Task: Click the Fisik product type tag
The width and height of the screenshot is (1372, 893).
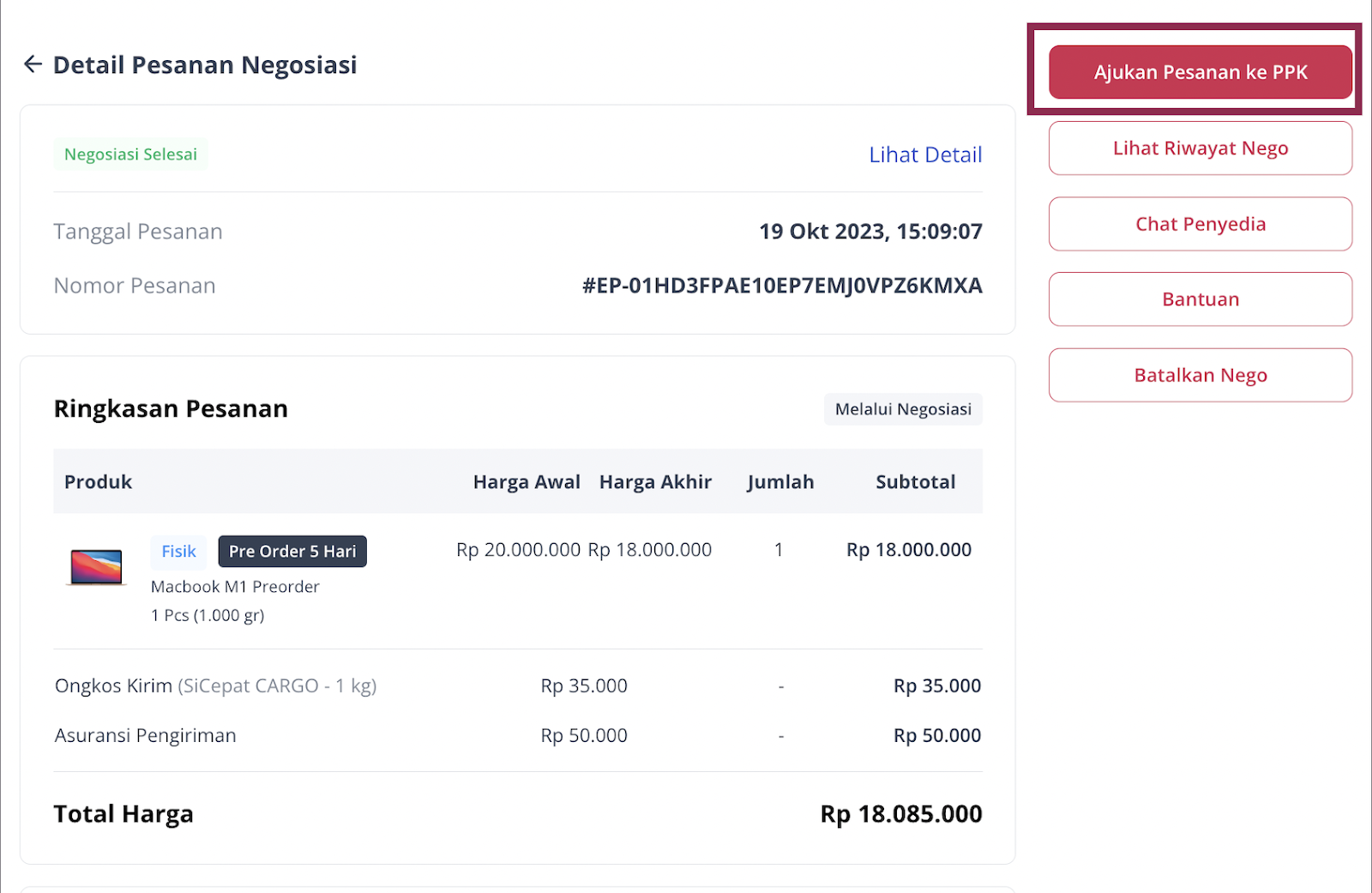Action: [x=178, y=552]
